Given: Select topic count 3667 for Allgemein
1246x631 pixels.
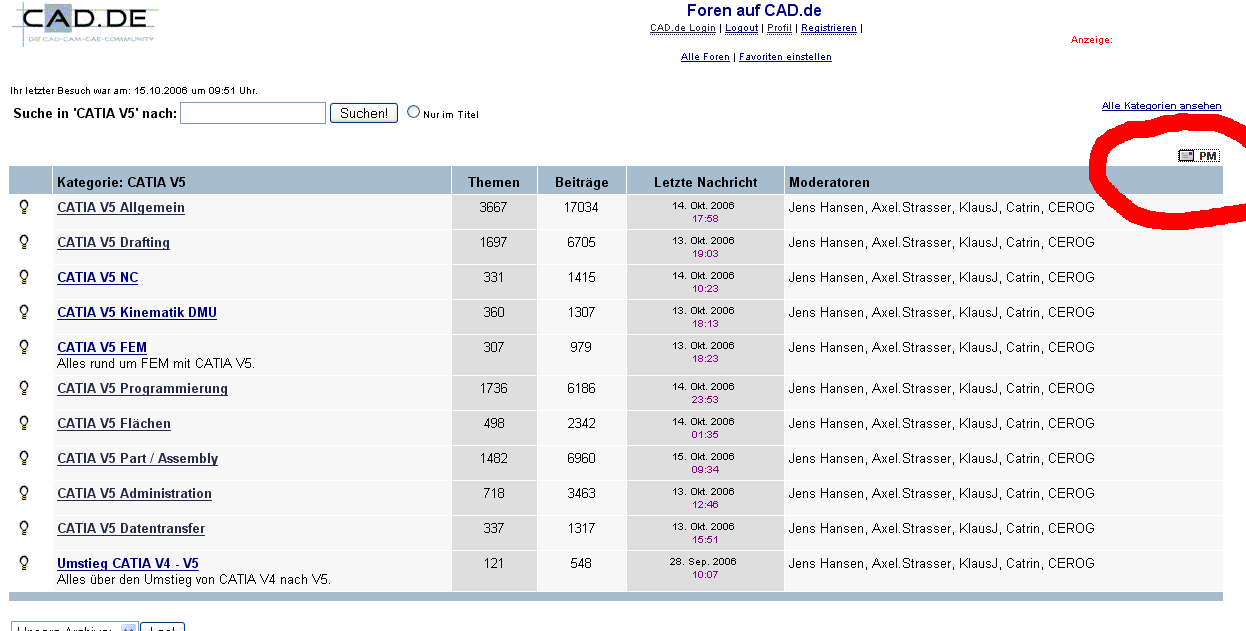Looking at the screenshot, I should coord(494,207).
